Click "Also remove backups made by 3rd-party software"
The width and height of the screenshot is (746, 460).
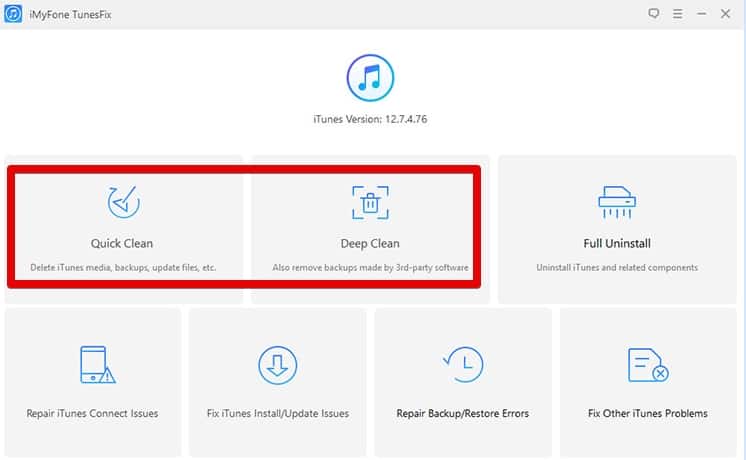pyautogui.click(x=370, y=267)
